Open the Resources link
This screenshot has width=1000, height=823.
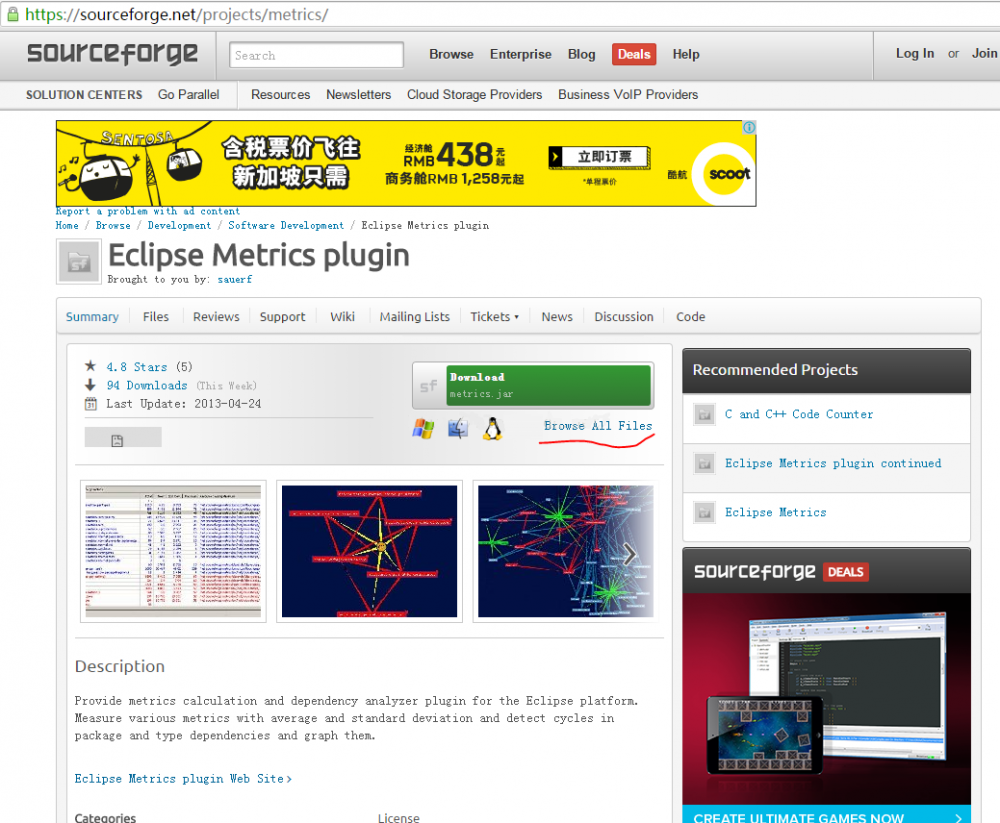click(281, 94)
